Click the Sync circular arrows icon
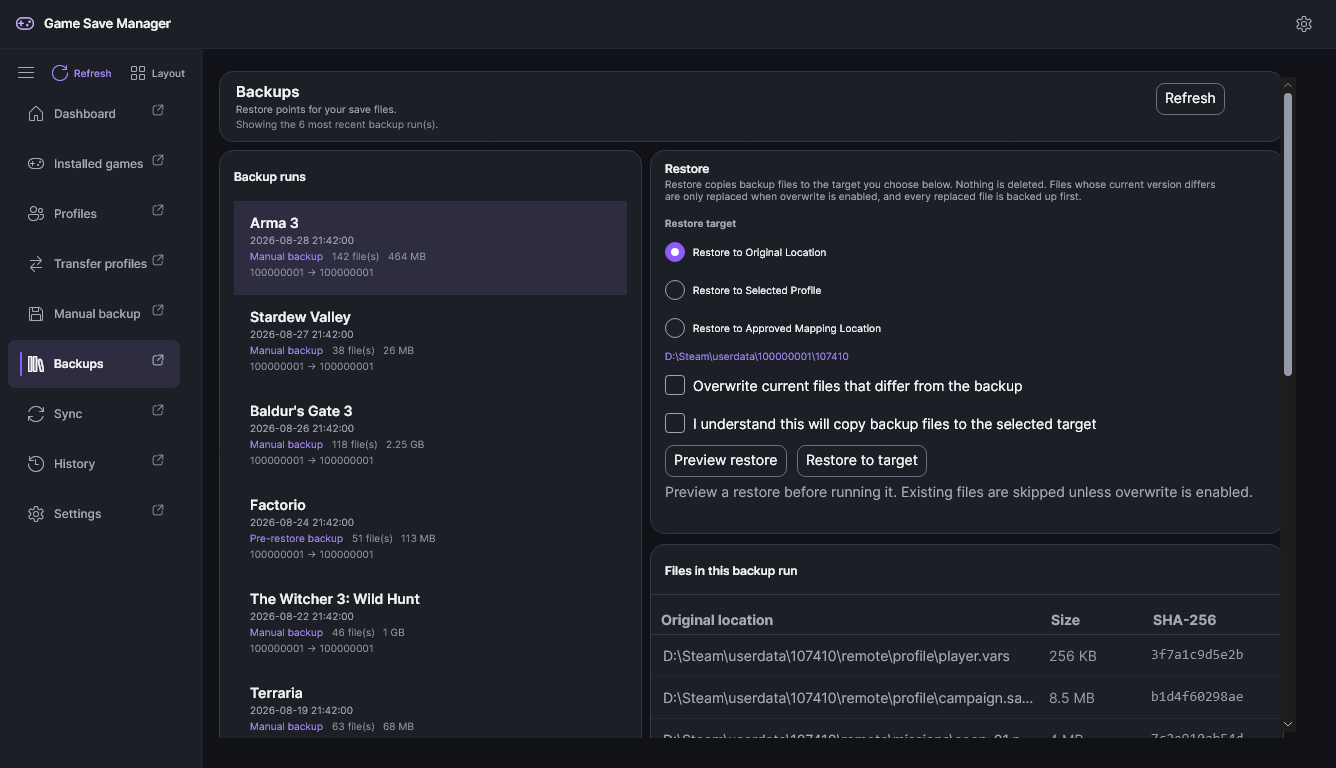The width and height of the screenshot is (1336, 768). 36,413
